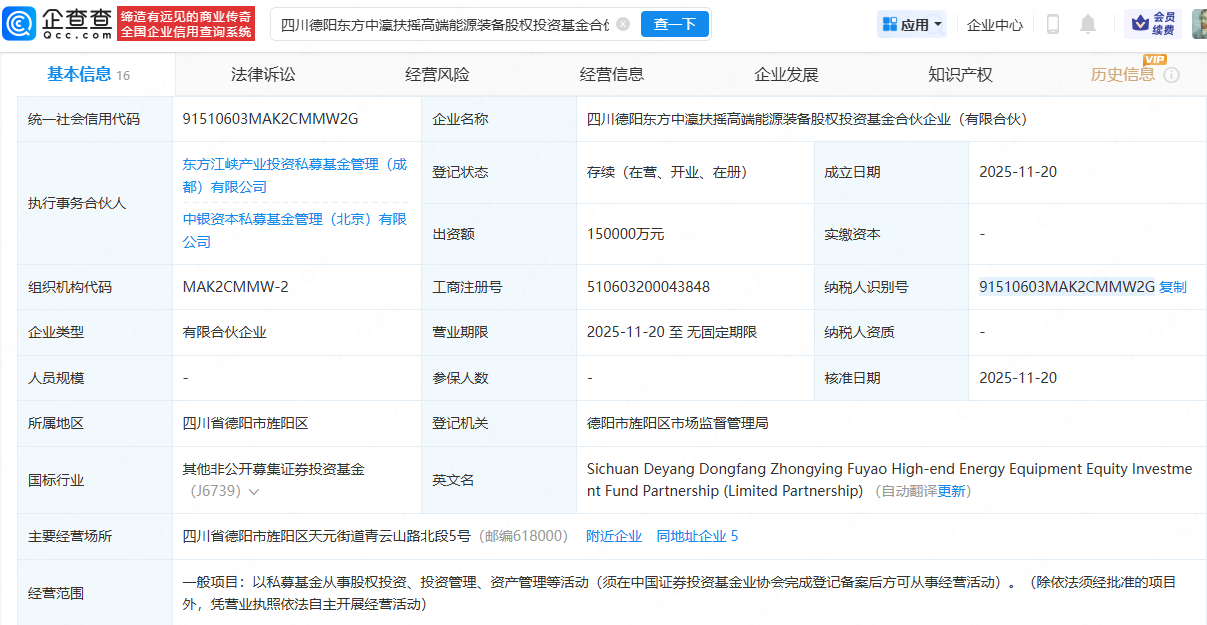Clear the search box text
The image size is (1207, 625).
click(x=623, y=24)
